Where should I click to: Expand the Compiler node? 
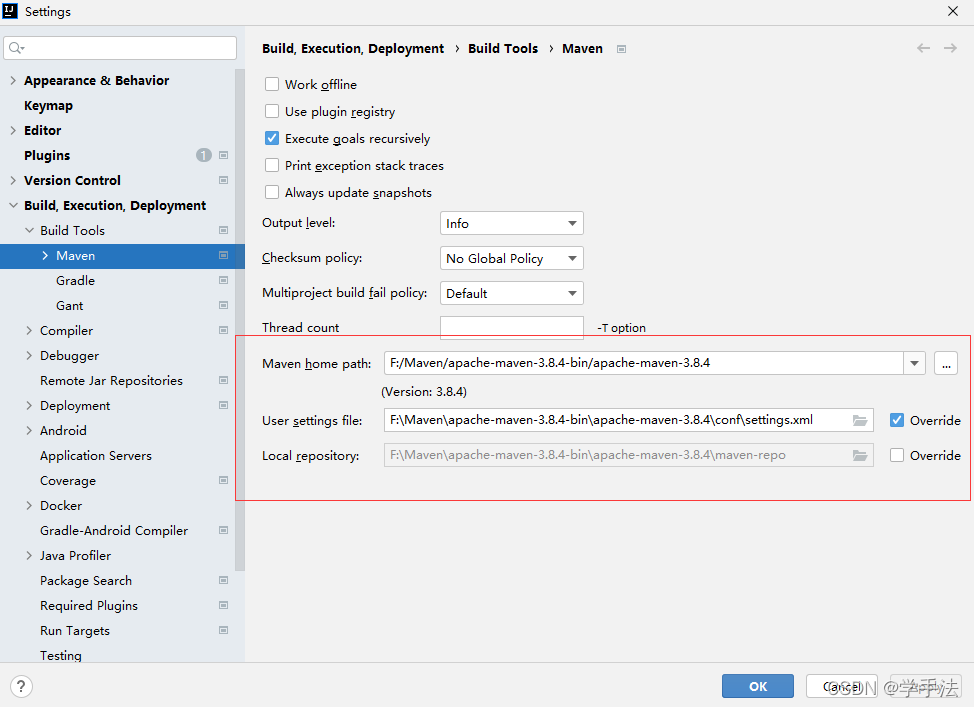29,331
